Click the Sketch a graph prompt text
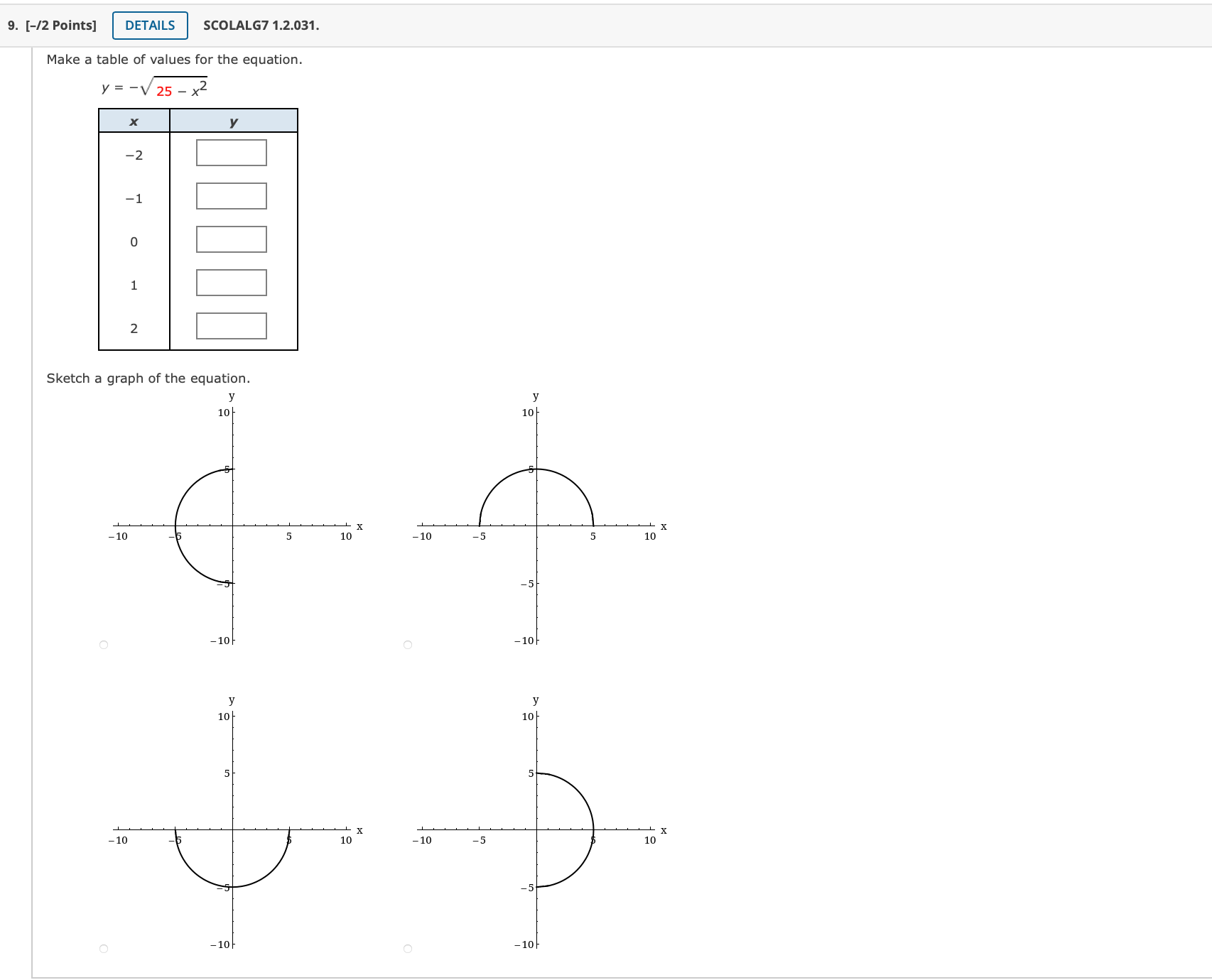Viewport: 1212px width, 980px height. pyautogui.click(x=148, y=379)
